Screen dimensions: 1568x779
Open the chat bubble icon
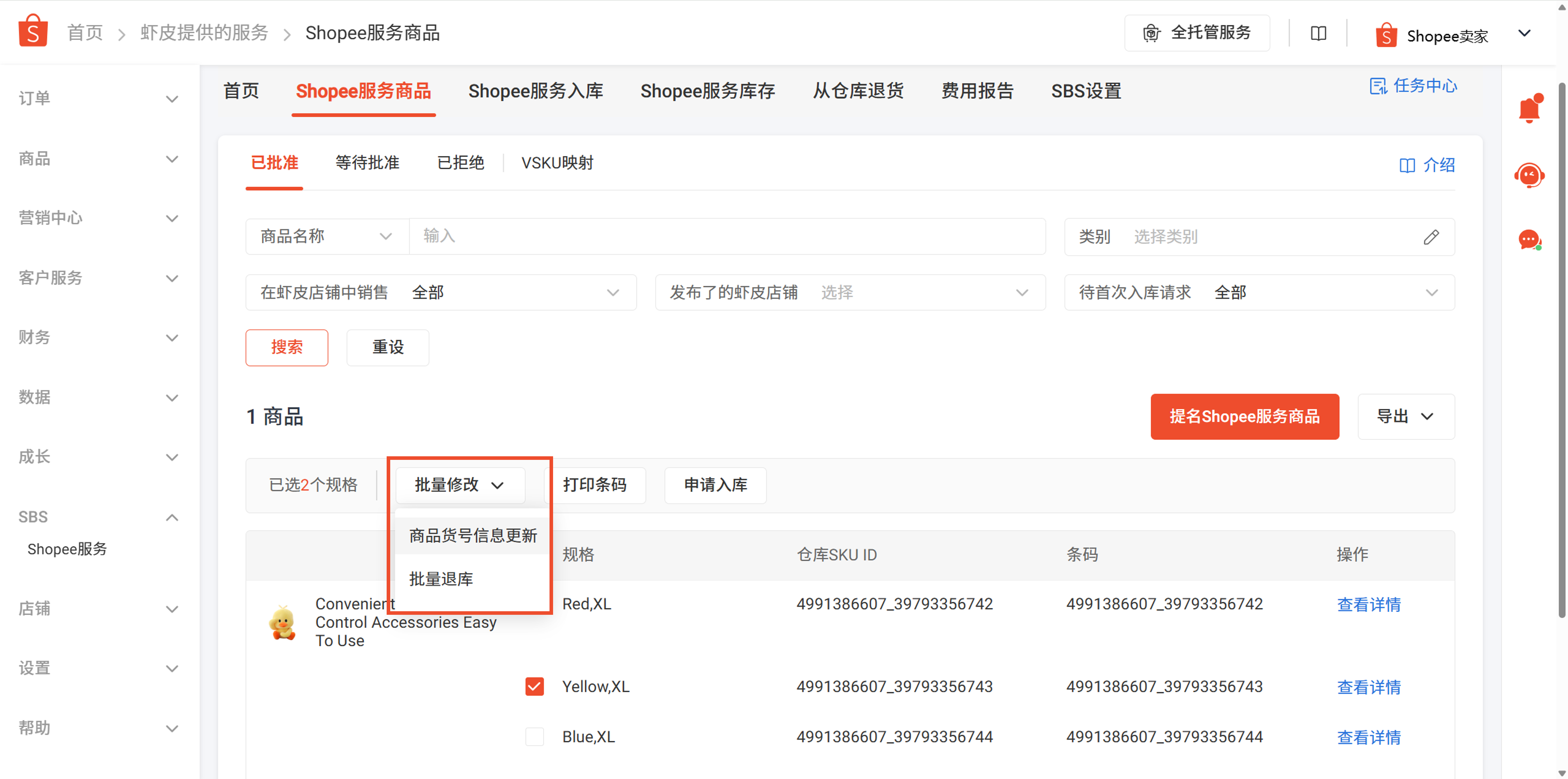pyautogui.click(x=1530, y=239)
